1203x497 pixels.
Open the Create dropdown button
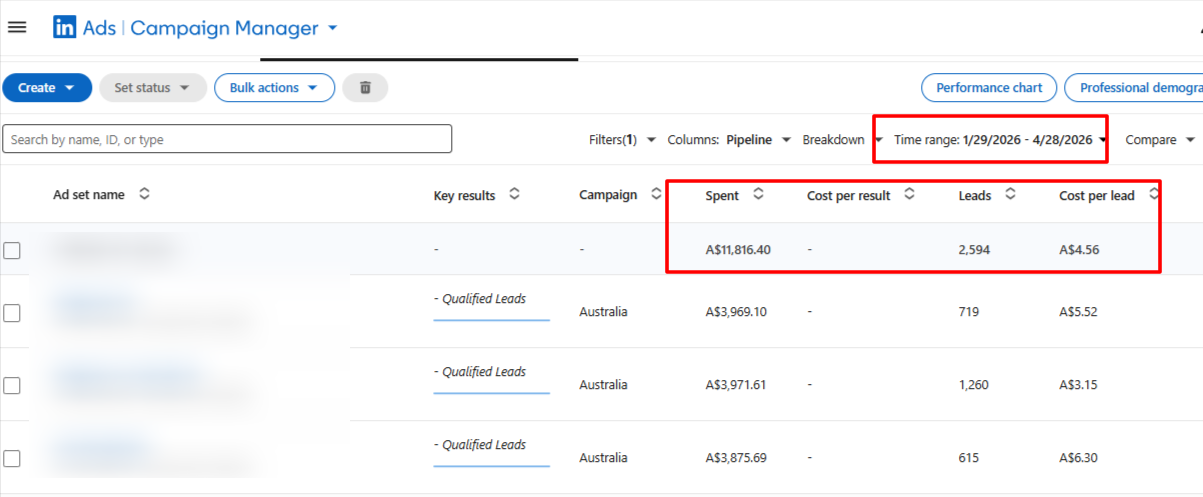coord(47,88)
